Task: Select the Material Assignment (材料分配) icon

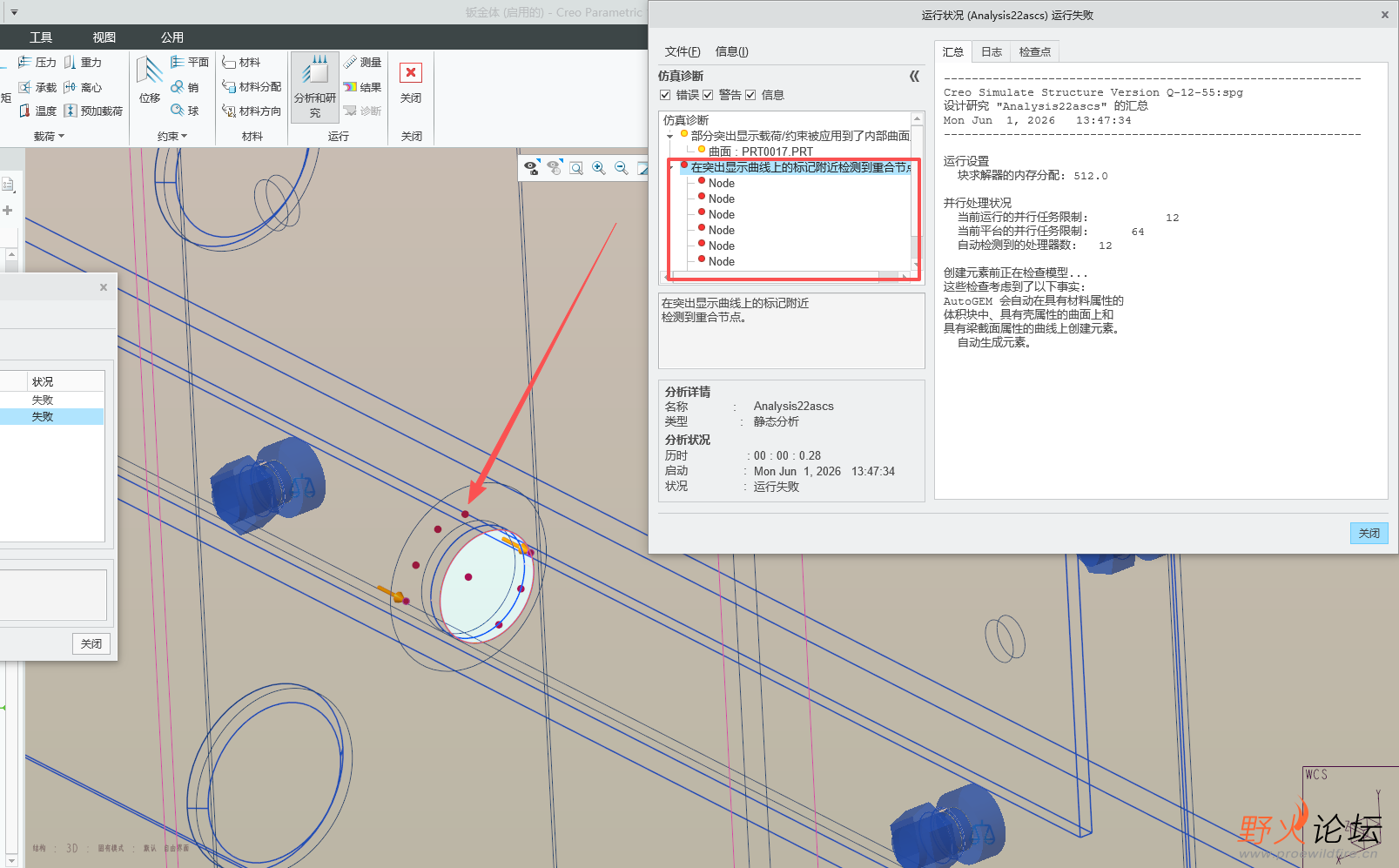Action: (251, 86)
